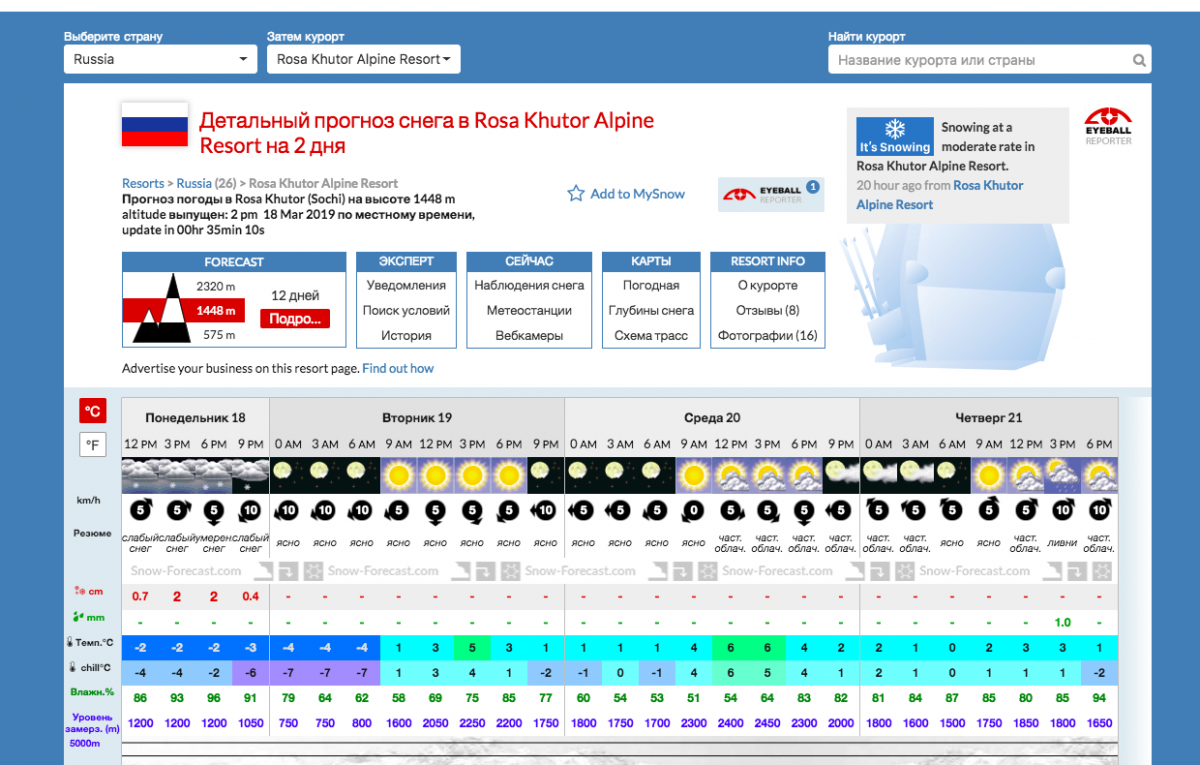
Task: Click the Tuesday 9 AM sunny weather icon
Action: click(399, 475)
